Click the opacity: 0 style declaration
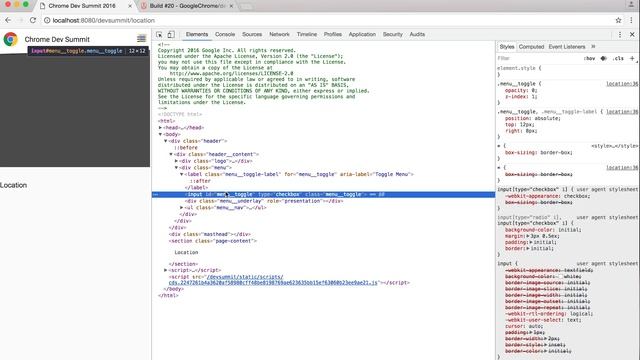Screen dimensions: 640x360 (521, 90)
